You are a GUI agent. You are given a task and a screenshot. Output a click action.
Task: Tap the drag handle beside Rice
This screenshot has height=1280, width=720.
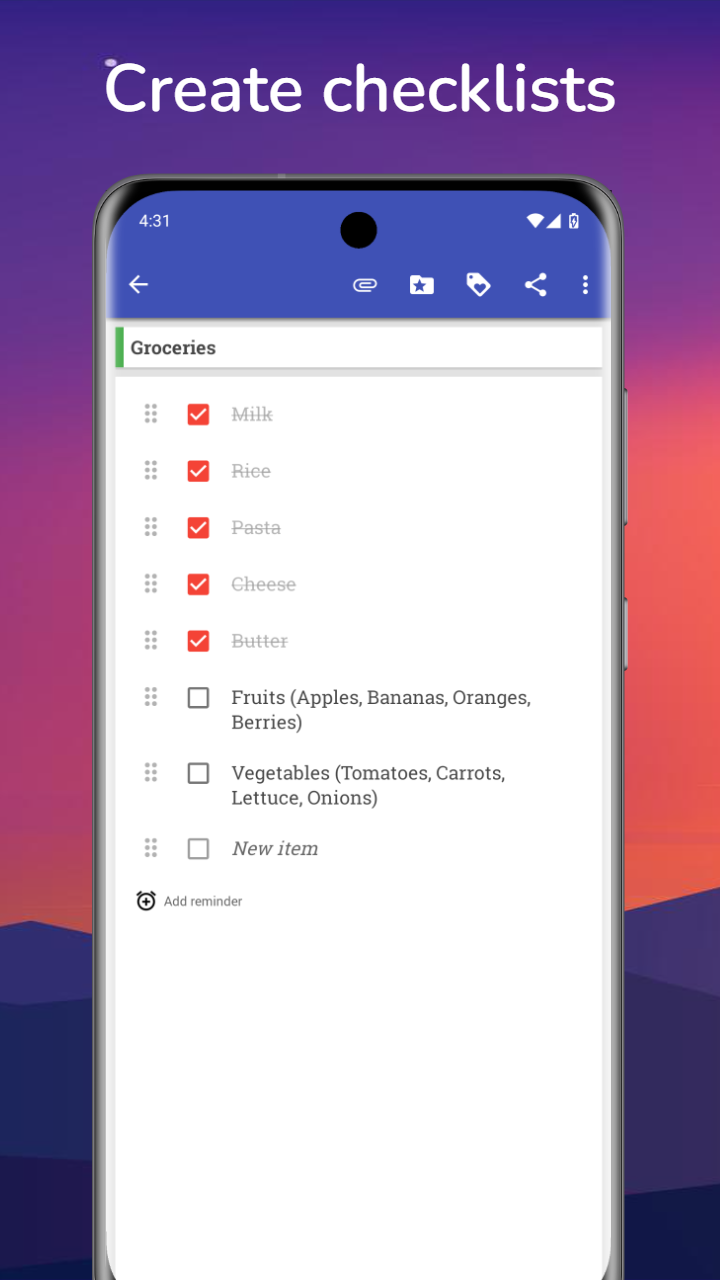tap(151, 470)
